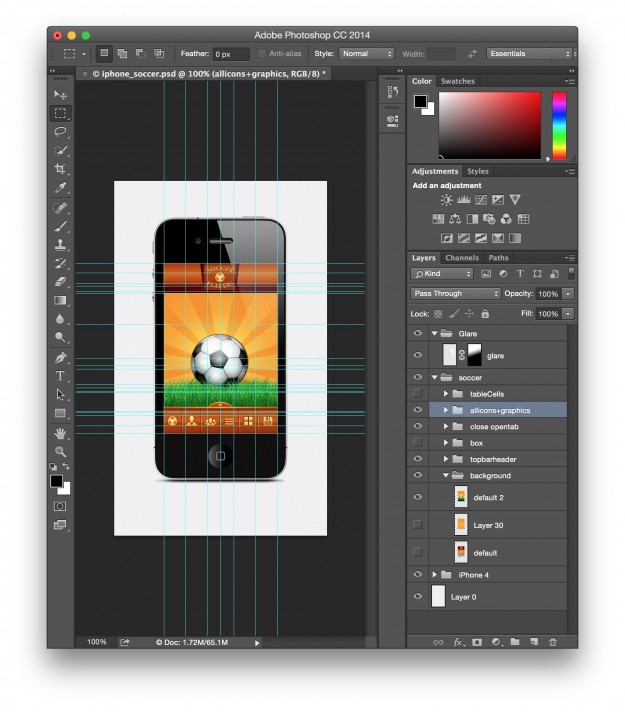Select the Crop tool
Screen dimensions: 625x712
(x=61, y=169)
